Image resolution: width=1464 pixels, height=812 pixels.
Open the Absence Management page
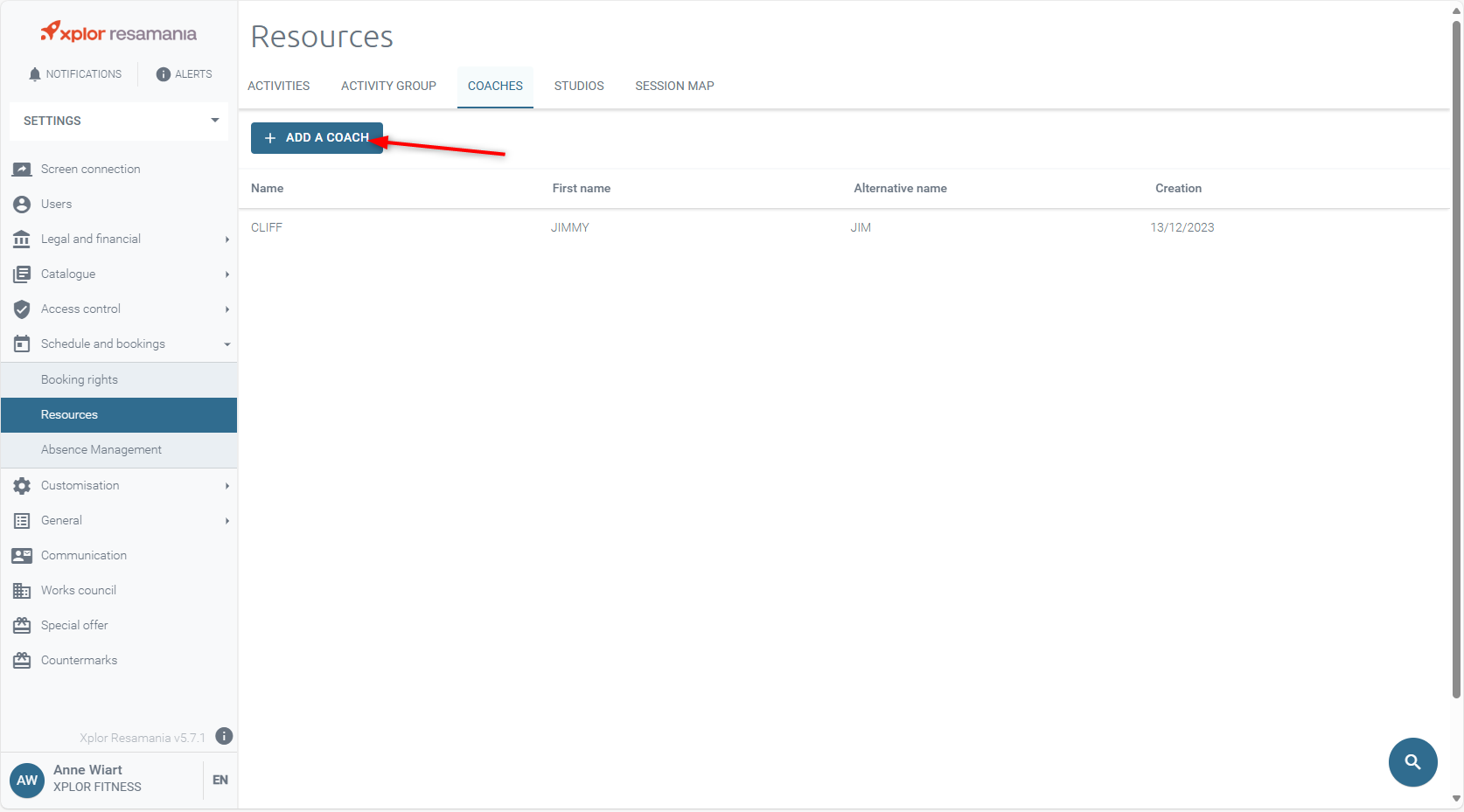tap(101, 450)
